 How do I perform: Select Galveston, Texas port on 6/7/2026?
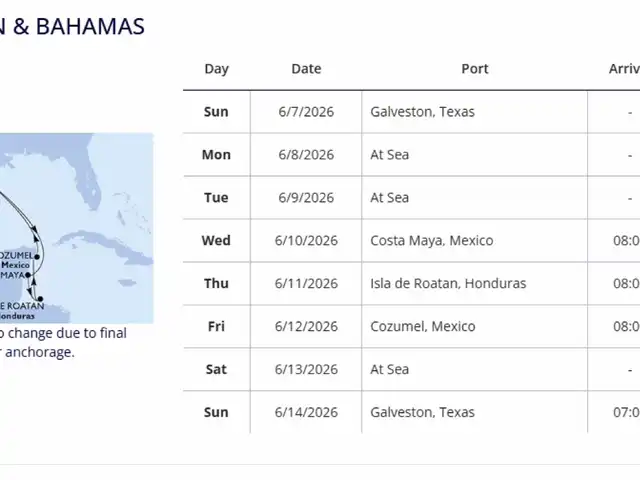point(422,112)
